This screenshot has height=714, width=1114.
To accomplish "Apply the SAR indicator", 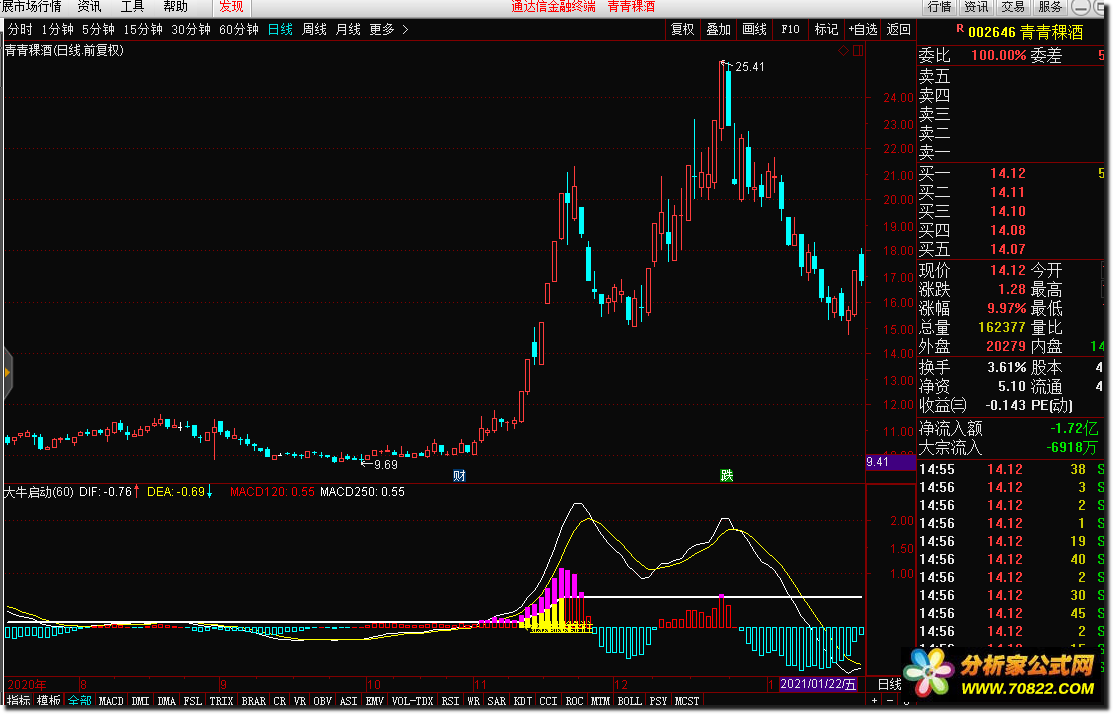I will [497, 701].
